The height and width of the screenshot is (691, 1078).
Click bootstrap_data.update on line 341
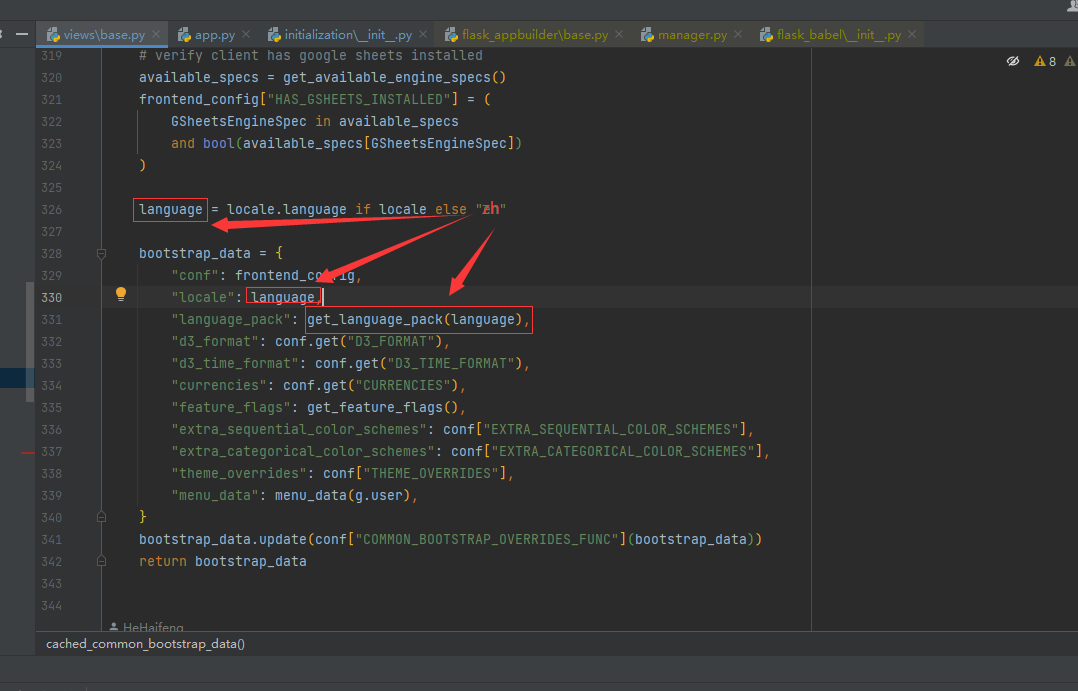click(x=223, y=540)
